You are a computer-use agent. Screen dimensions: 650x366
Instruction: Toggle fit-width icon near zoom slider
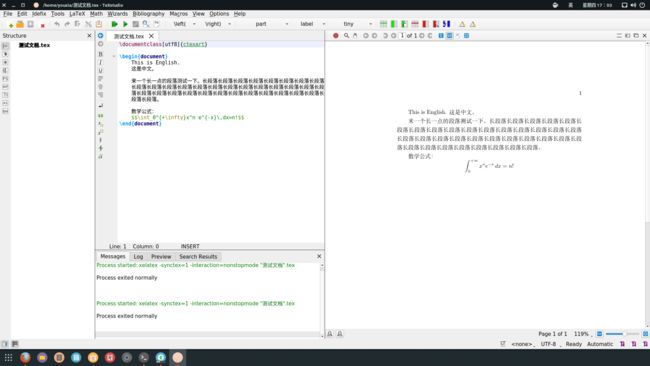pyautogui.click(x=599, y=334)
